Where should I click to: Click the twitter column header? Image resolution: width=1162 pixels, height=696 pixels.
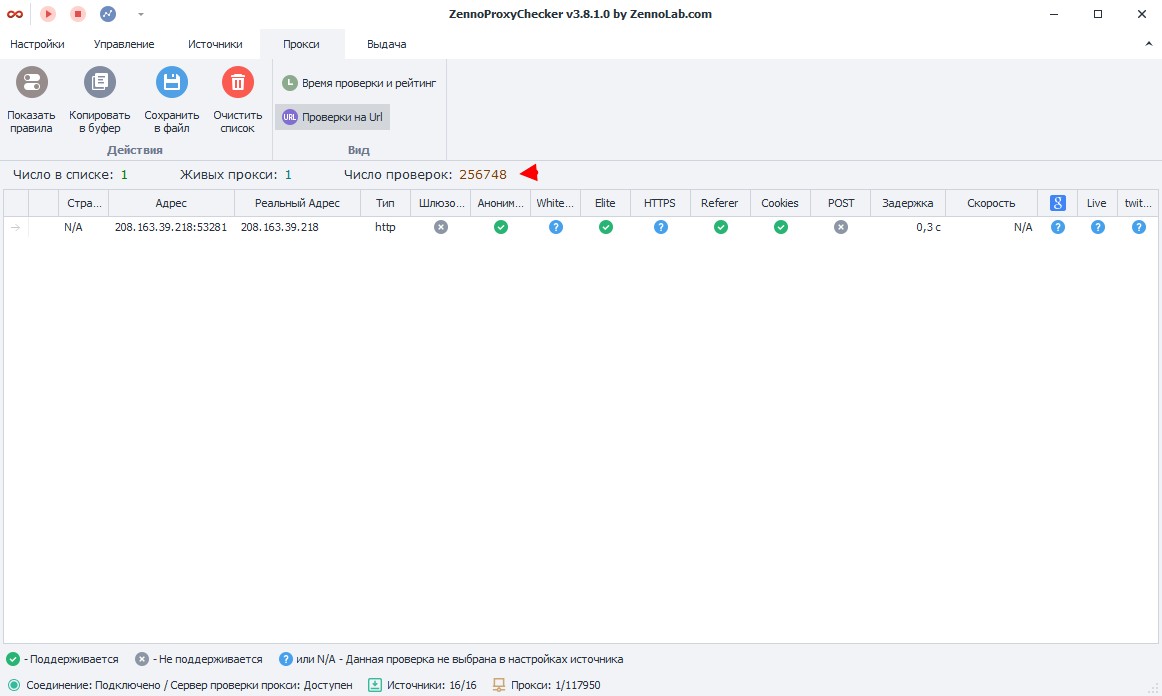click(1138, 203)
